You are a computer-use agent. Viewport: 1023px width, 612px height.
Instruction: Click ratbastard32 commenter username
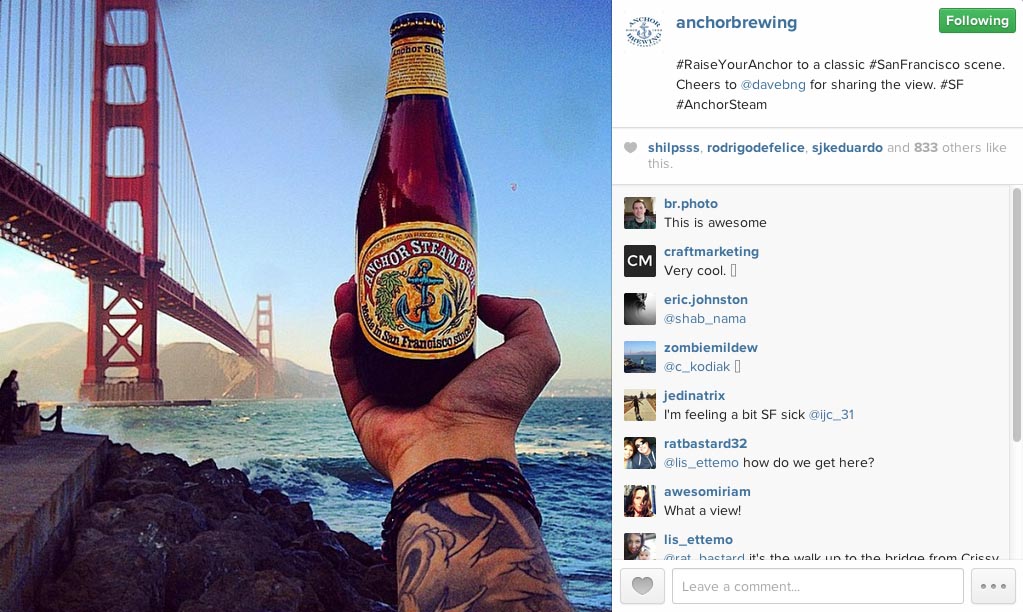705,444
